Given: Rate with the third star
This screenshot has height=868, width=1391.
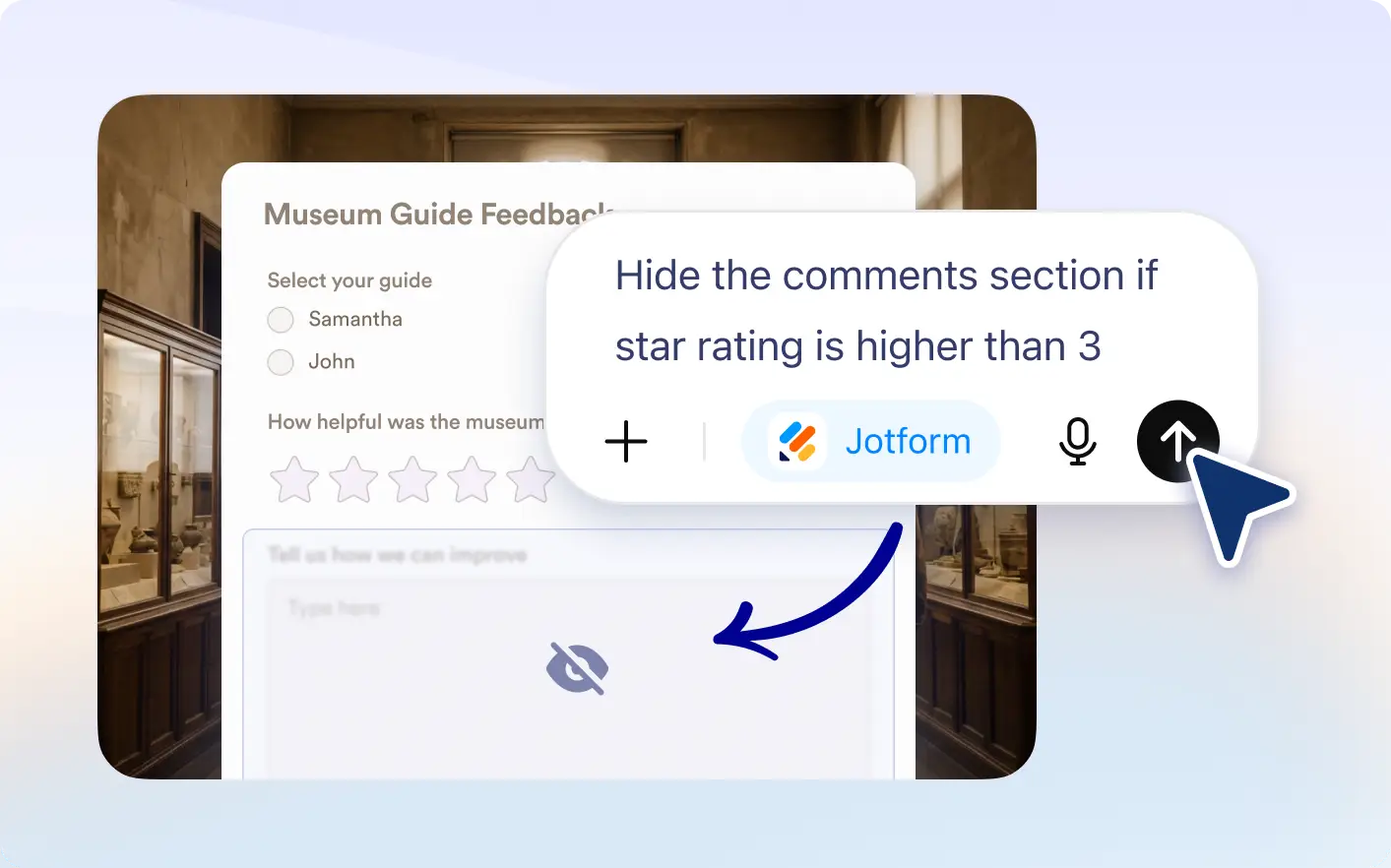Looking at the screenshot, I should [x=412, y=479].
